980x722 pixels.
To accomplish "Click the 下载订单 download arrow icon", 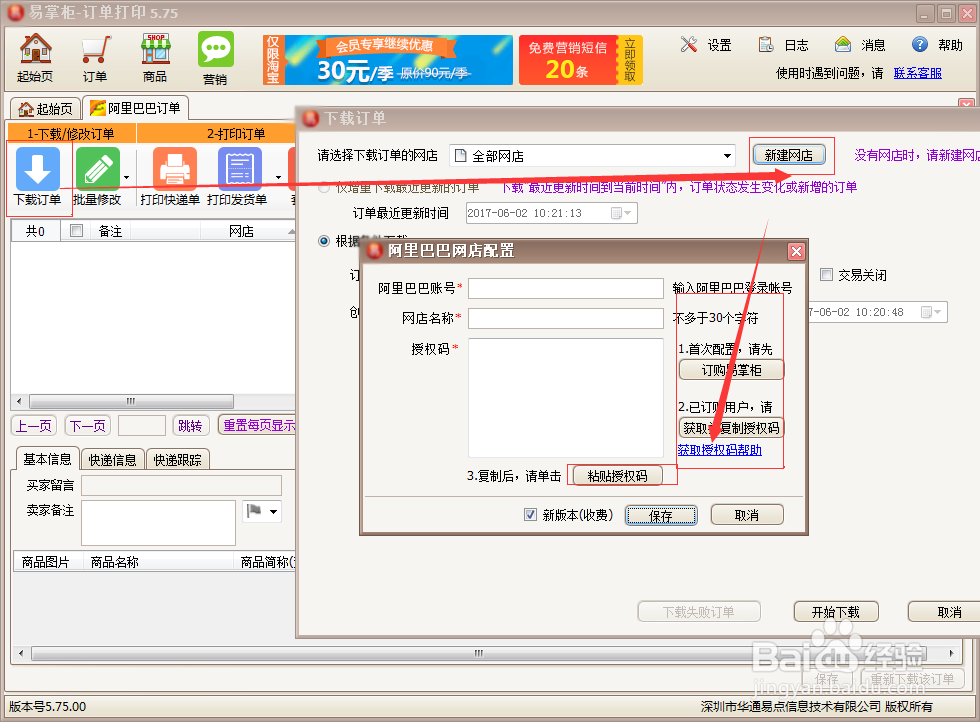I will (x=38, y=169).
